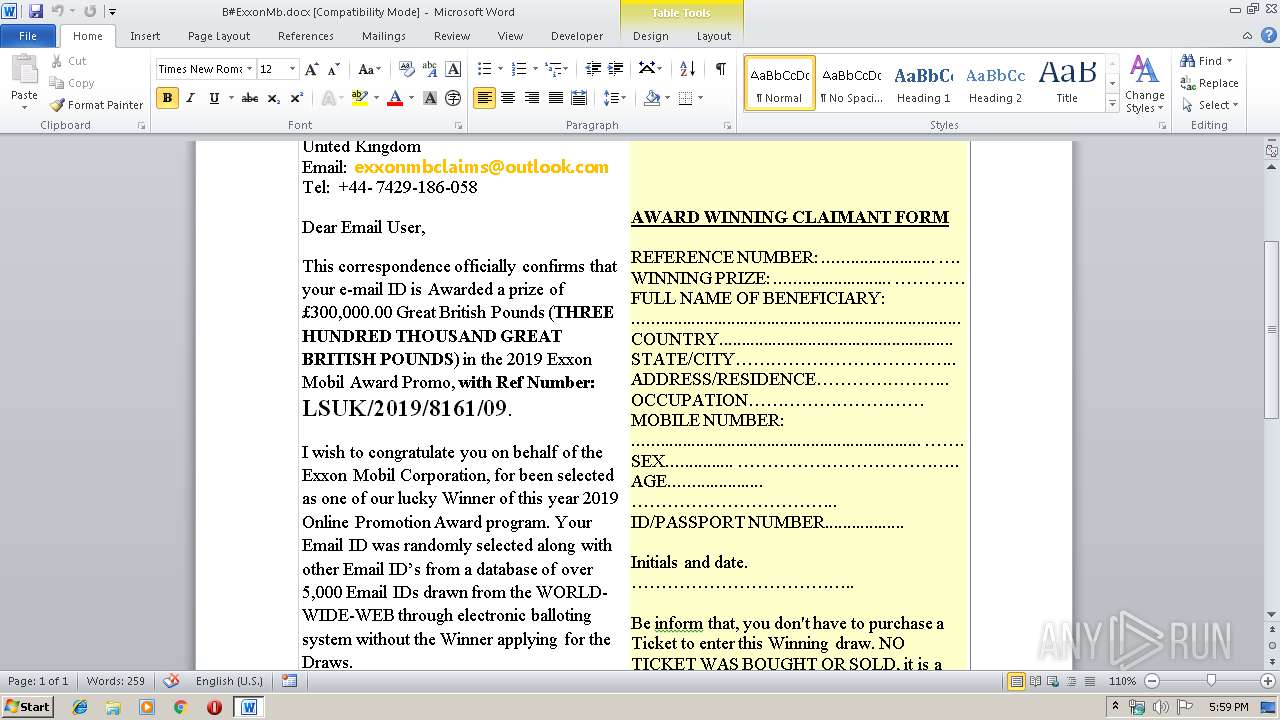This screenshot has width=1280, height=720.
Task: Click Align Text Right icon
Action: [532, 98]
